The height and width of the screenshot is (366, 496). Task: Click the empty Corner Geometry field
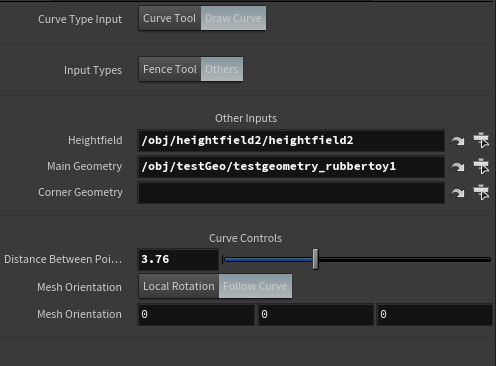[291, 193]
